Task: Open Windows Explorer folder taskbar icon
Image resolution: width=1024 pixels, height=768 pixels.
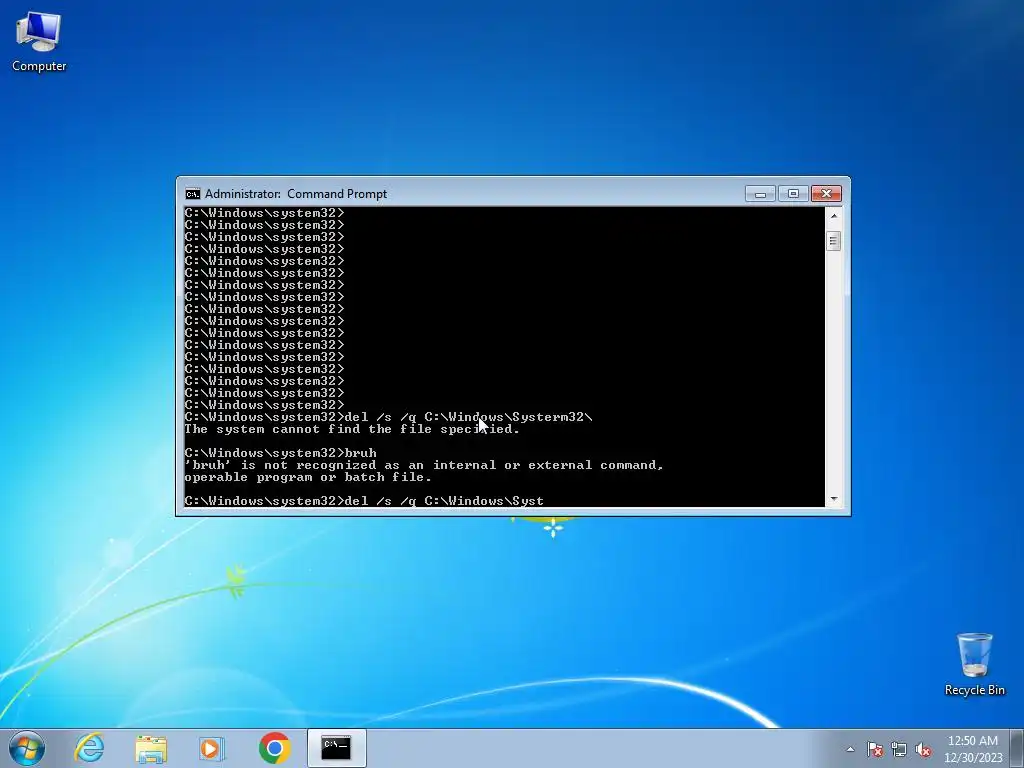Action: point(151,748)
